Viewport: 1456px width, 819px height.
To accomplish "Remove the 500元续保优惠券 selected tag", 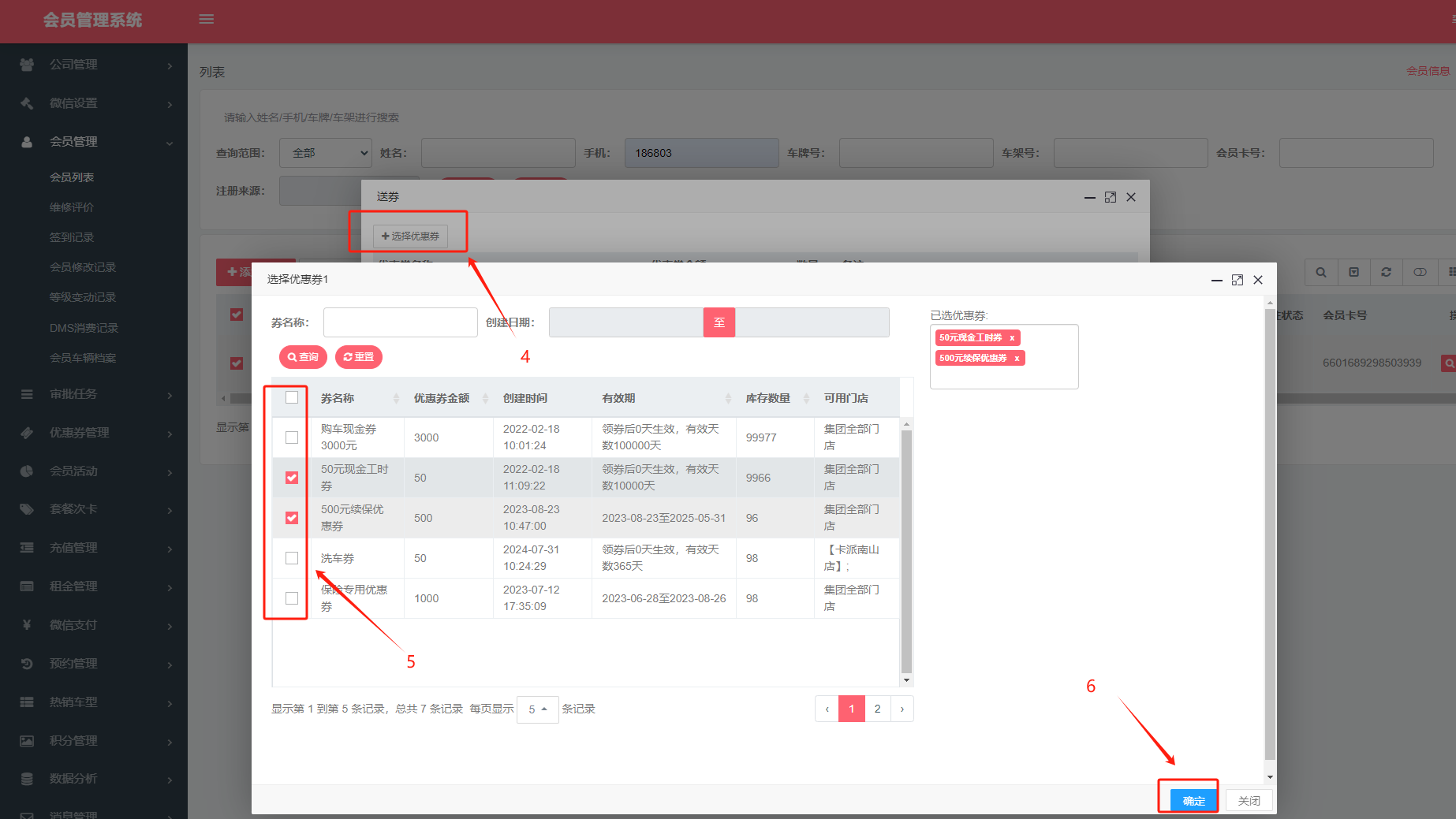I will [1017, 359].
